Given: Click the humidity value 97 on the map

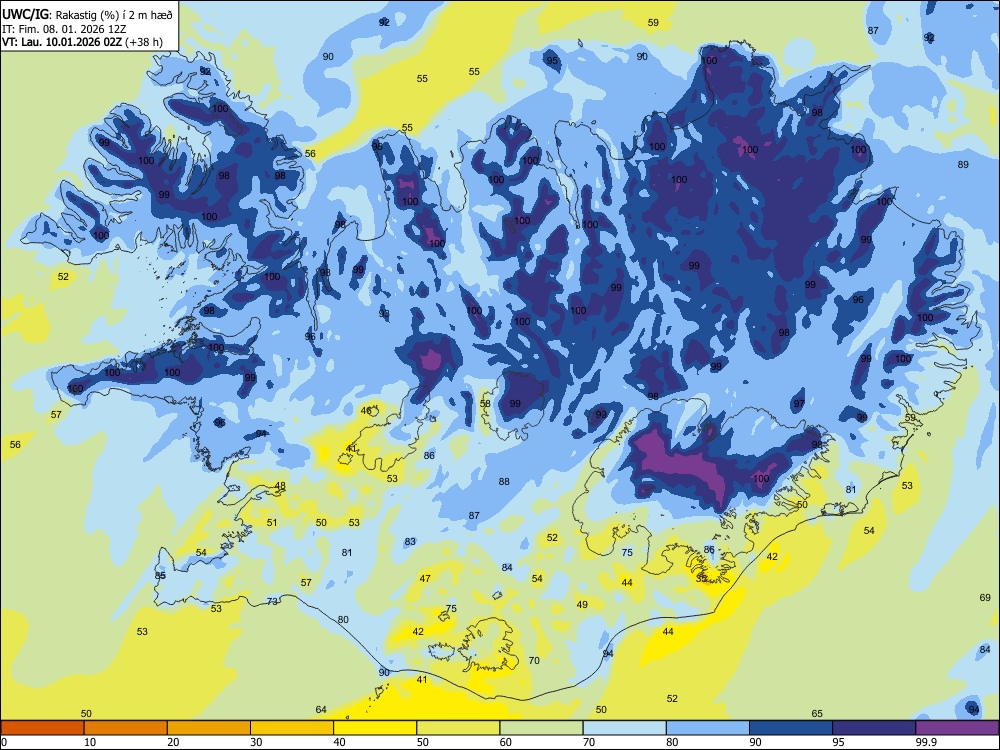Looking at the screenshot, I should point(799,404).
